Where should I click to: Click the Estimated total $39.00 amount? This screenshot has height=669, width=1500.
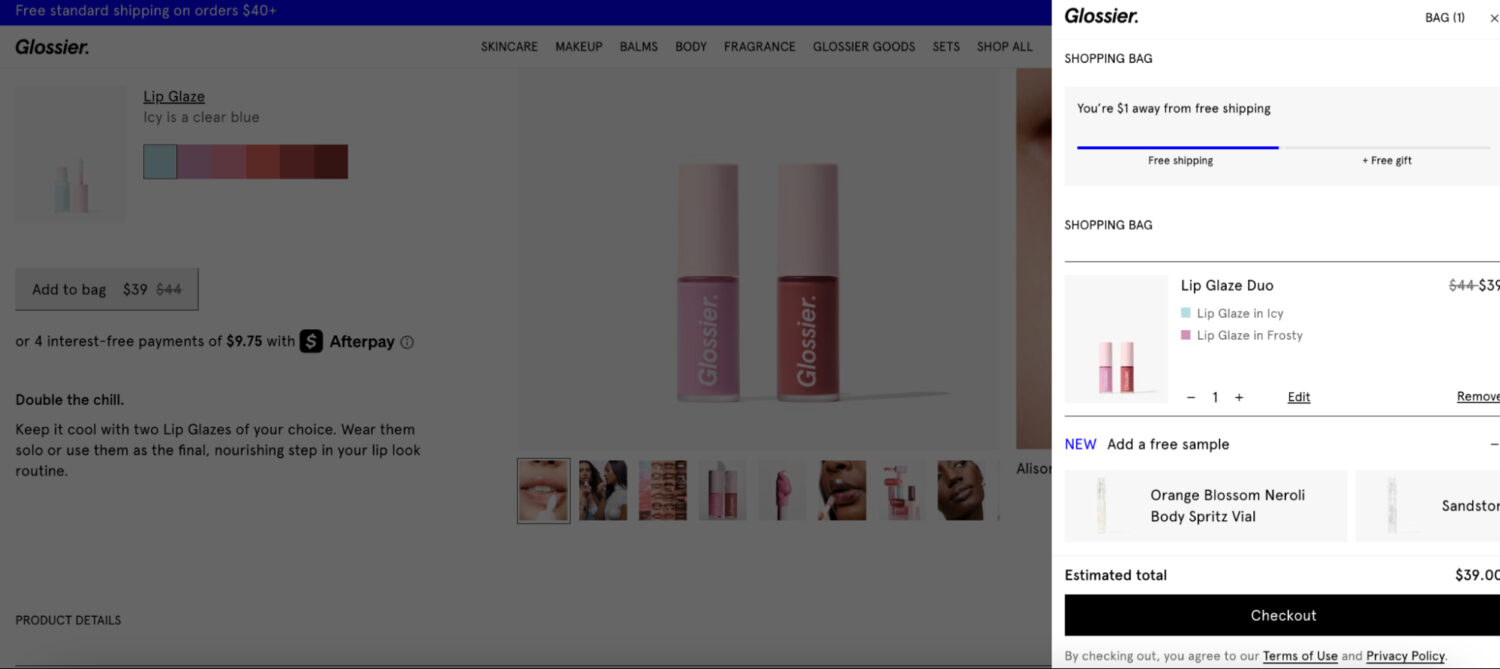tap(1478, 575)
